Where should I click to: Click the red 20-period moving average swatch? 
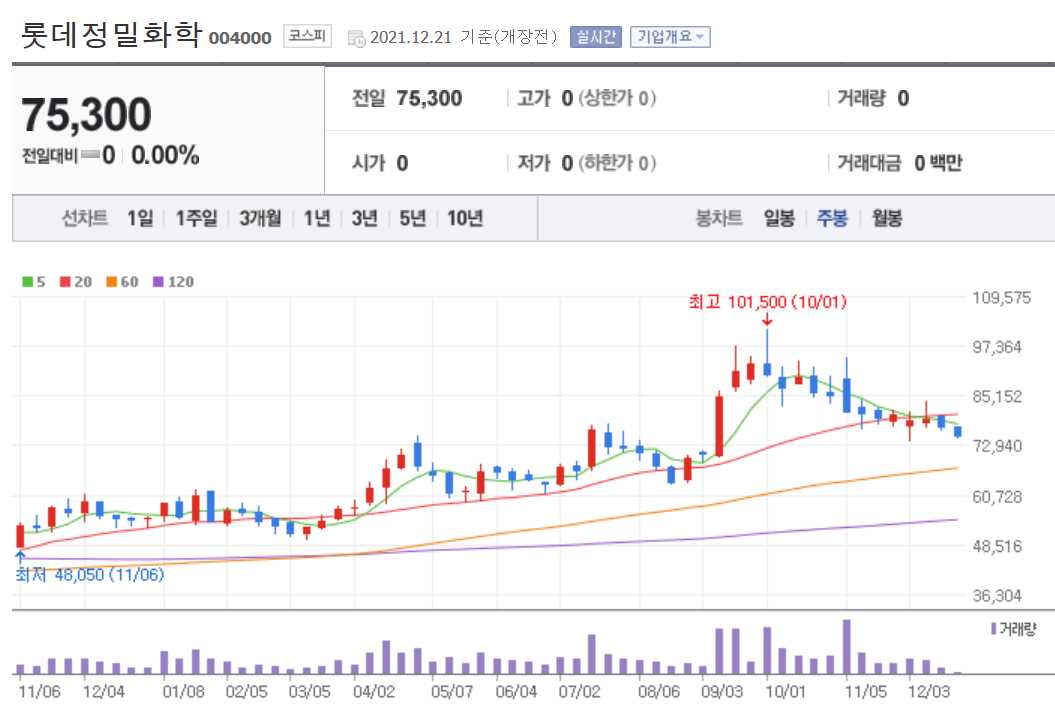click(65, 282)
